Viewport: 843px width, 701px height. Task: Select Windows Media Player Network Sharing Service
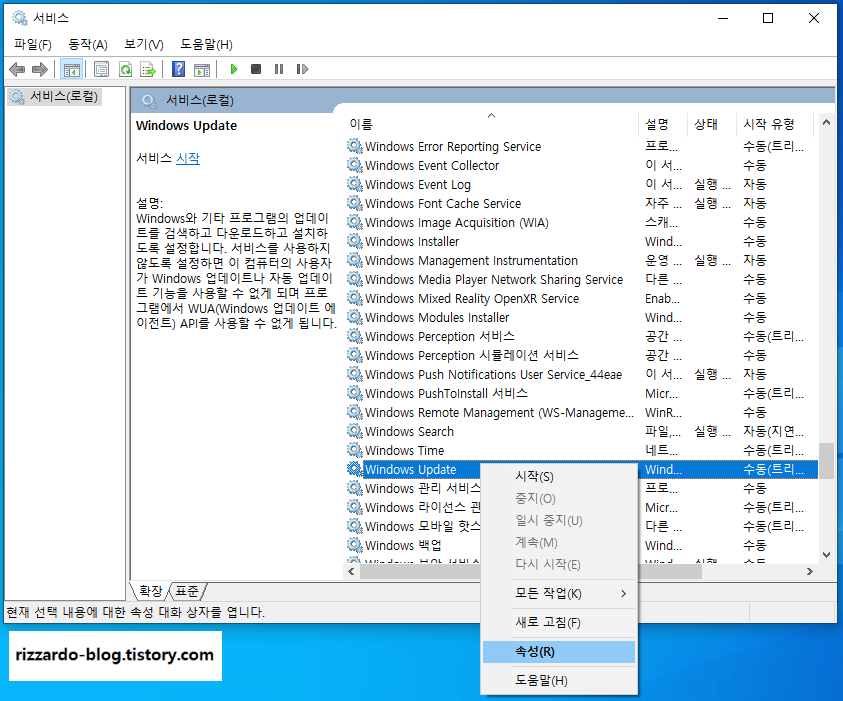pos(581,280)
